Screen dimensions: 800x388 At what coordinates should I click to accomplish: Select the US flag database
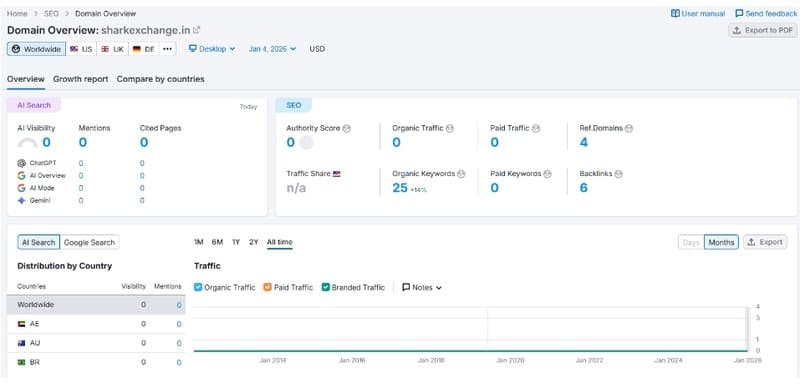point(81,49)
